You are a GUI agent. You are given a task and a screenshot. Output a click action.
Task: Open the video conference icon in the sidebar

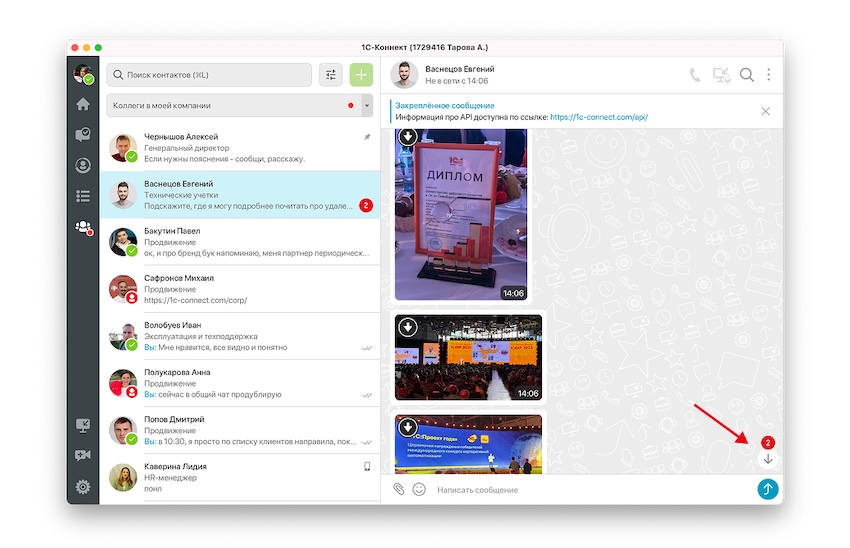83,456
